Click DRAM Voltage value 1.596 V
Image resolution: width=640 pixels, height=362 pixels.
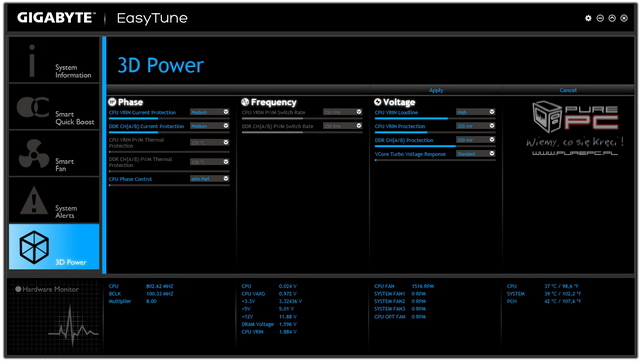point(288,324)
